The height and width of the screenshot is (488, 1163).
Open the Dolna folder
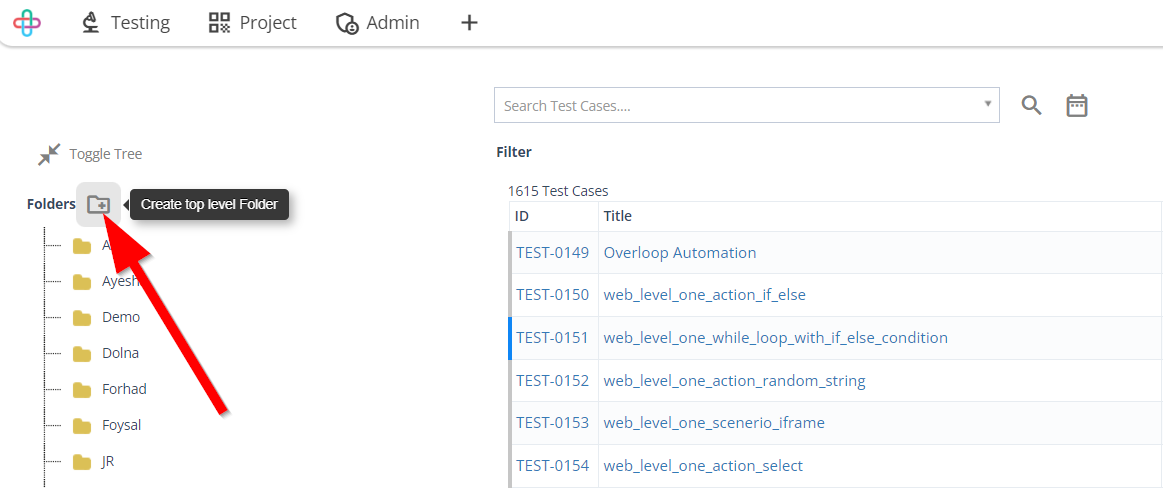coord(120,353)
